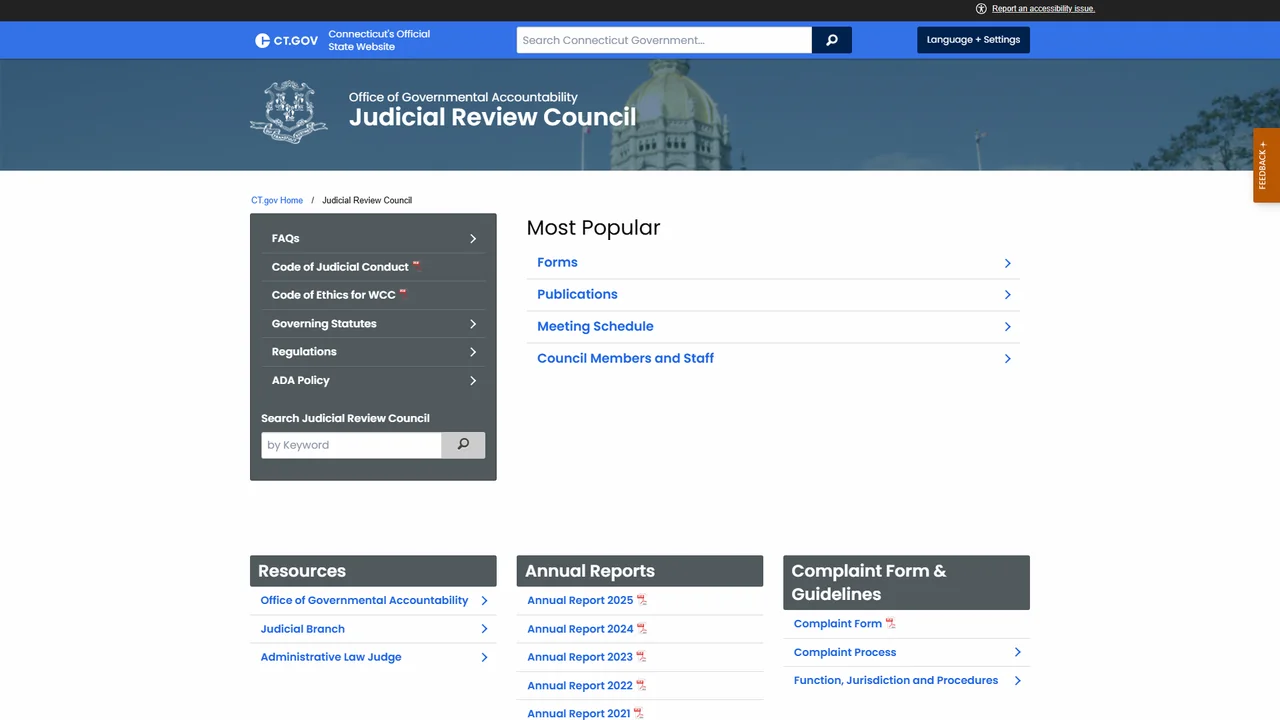Expand the Governing Statutes chevron
1280x720 pixels.
(x=473, y=324)
